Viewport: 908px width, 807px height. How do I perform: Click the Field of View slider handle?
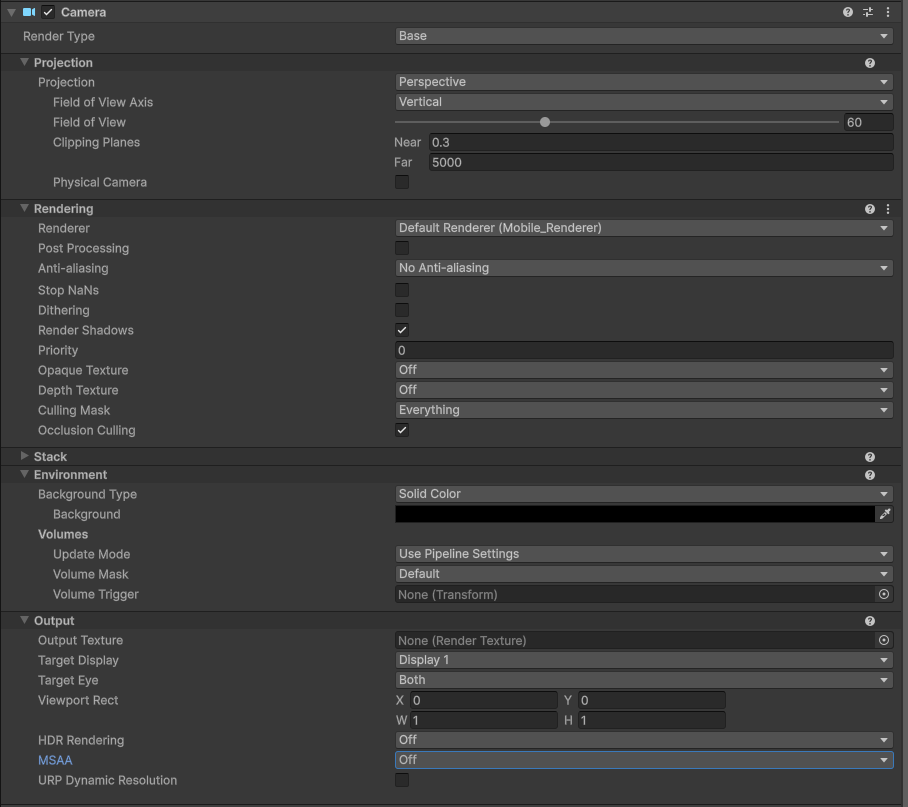[x=545, y=122]
